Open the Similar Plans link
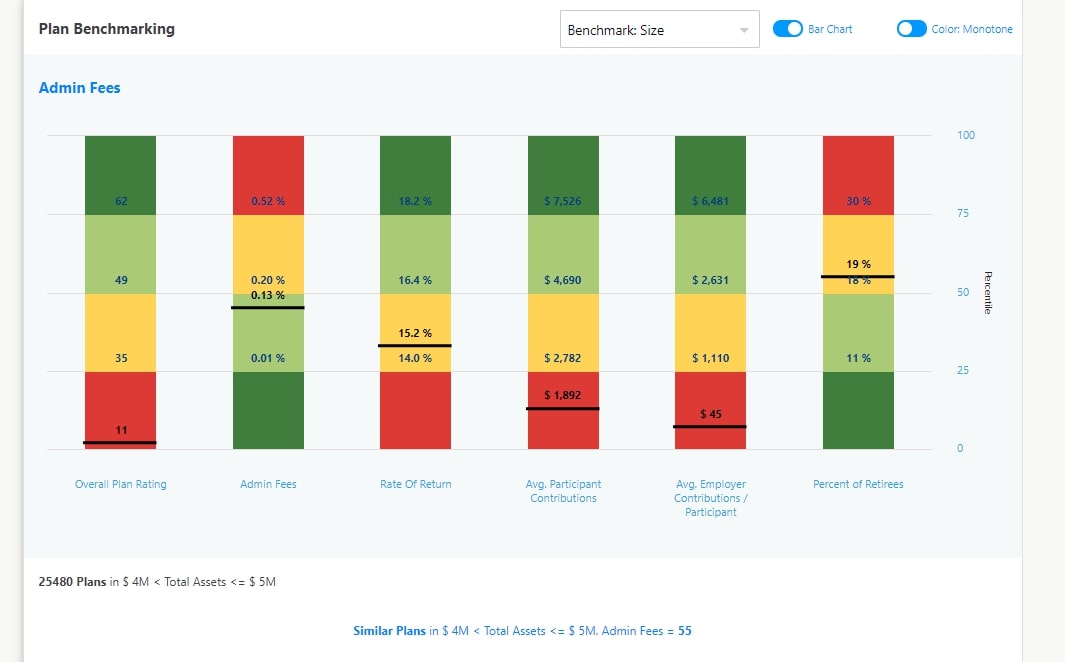The image size is (1065, 662). 390,631
